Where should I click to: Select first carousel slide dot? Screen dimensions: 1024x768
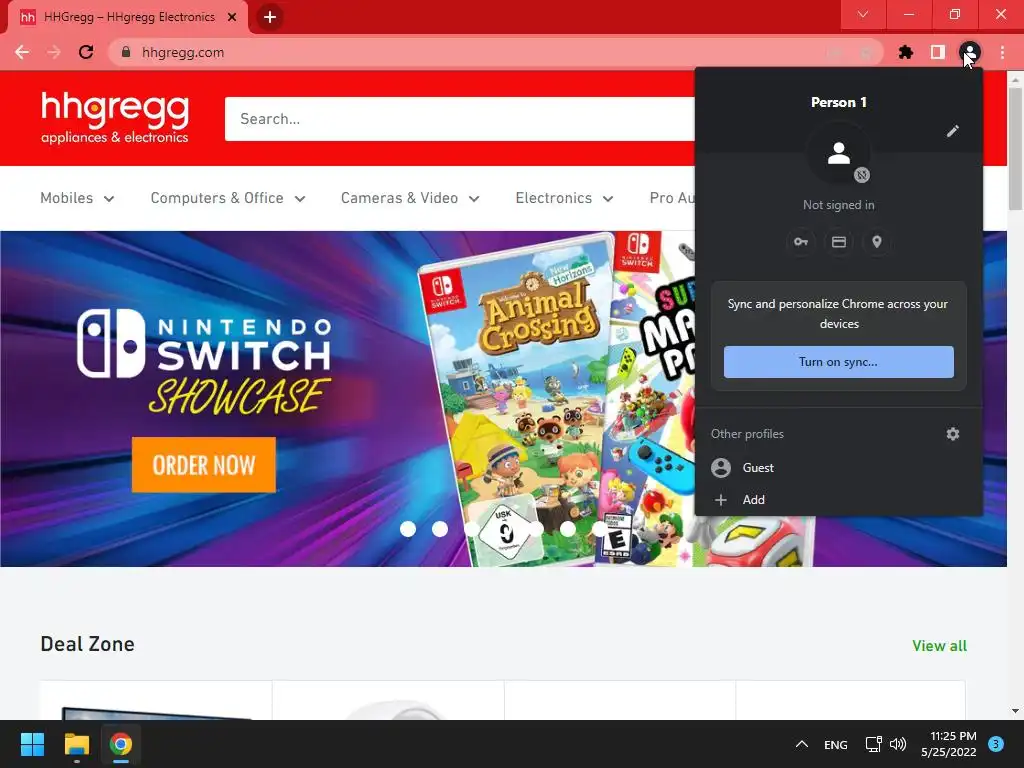[x=408, y=529]
